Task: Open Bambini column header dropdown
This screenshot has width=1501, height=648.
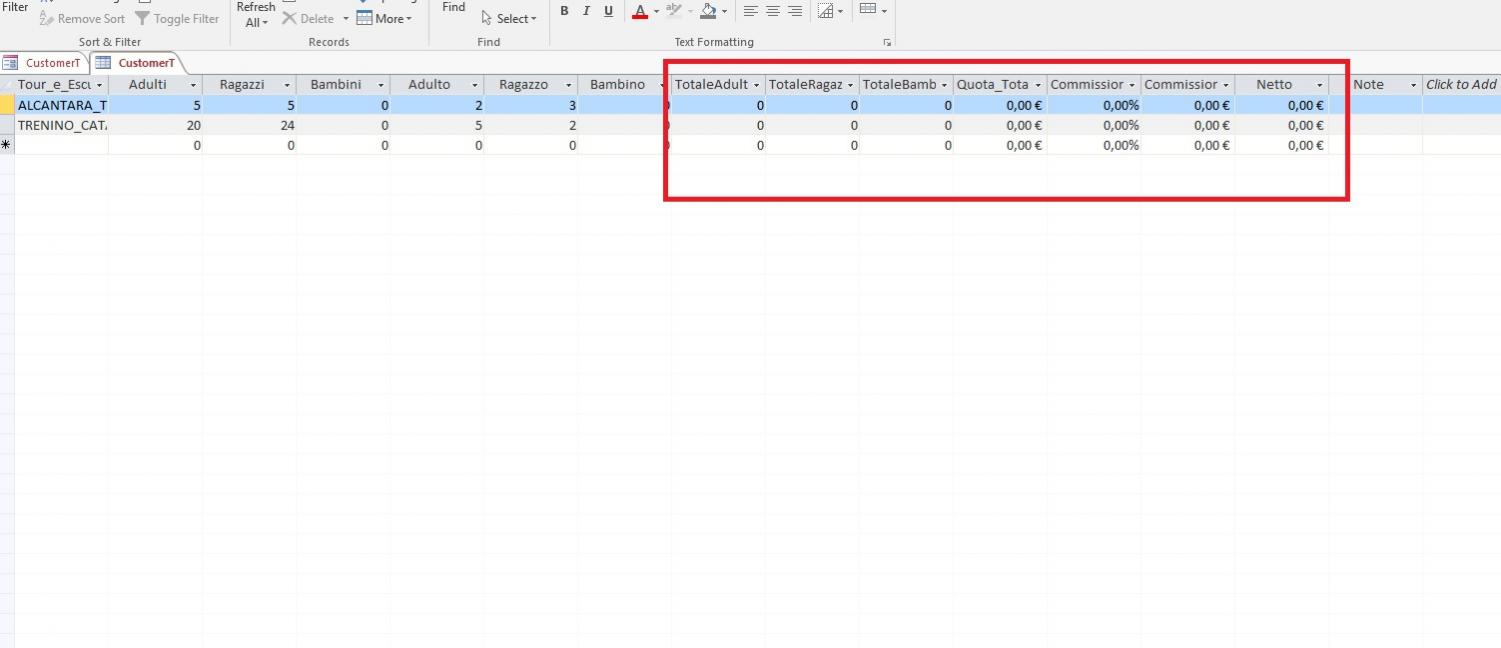Action: click(x=381, y=85)
